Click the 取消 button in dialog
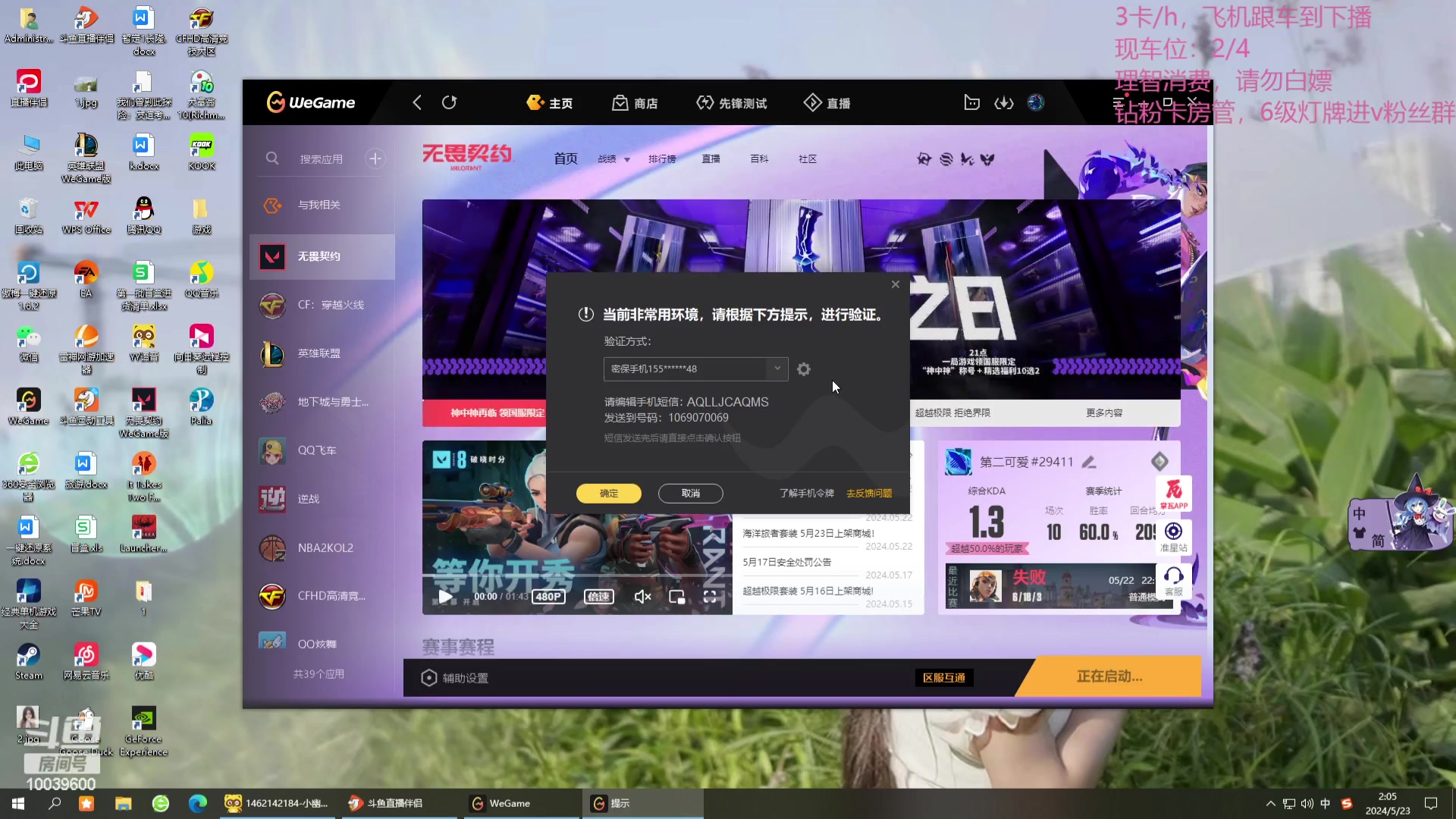This screenshot has height=819, width=1456. pos(691,493)
